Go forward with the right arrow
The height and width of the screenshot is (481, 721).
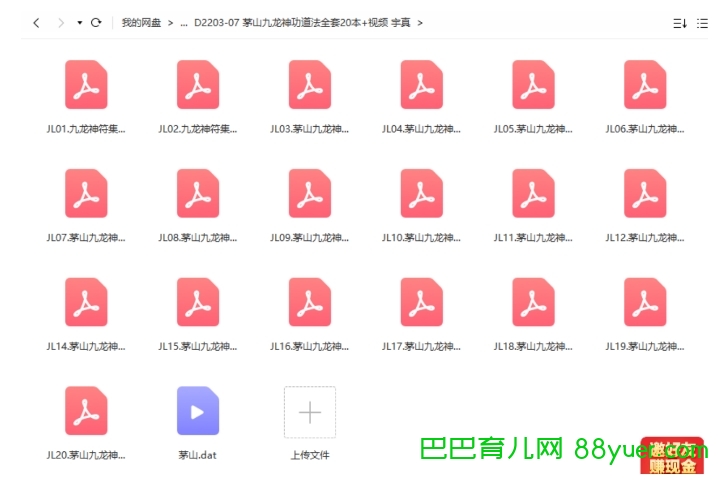click(61, 23)
